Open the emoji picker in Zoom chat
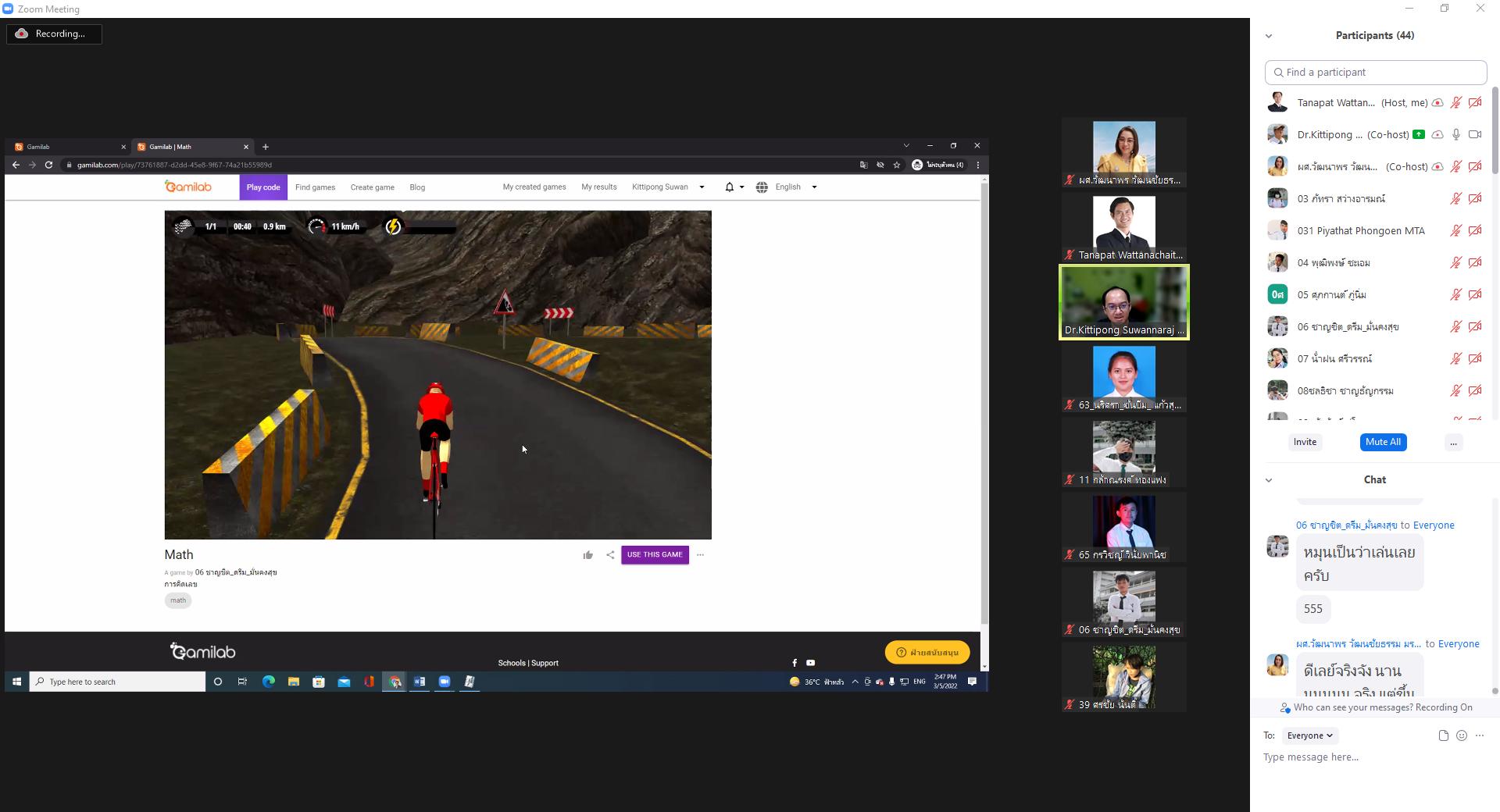The image size is (1500, 812). tap(1462, 735)
